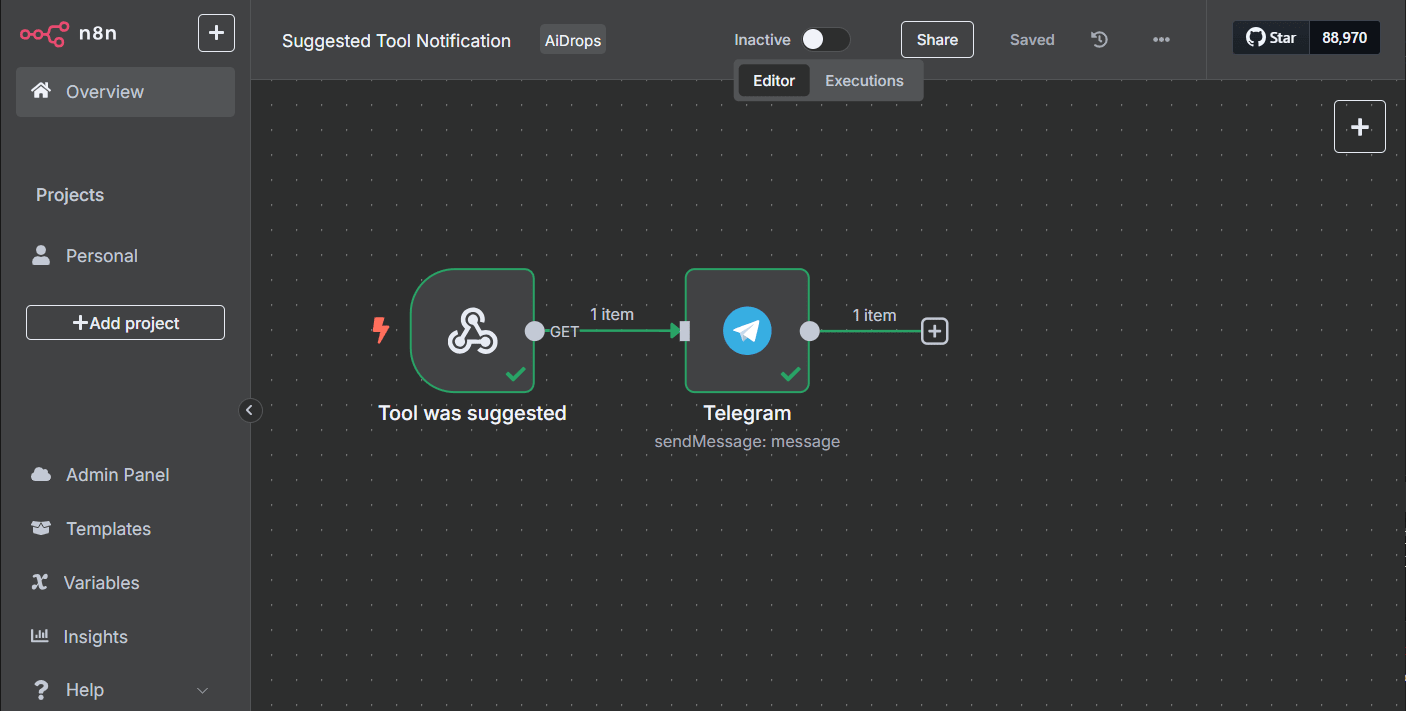Click the GitHub Star button
The image size is (1406, 711).
(1271, 38)
